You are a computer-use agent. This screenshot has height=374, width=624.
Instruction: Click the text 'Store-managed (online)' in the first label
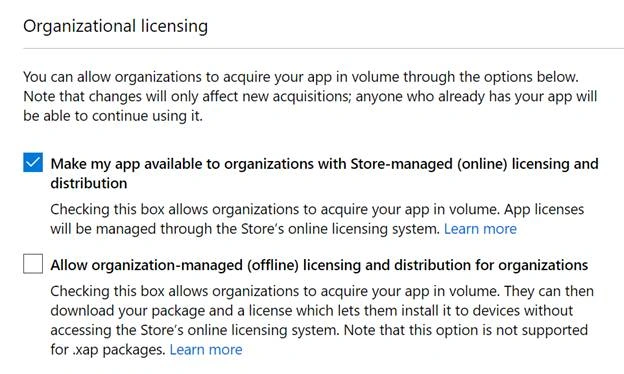coord(429,164)
